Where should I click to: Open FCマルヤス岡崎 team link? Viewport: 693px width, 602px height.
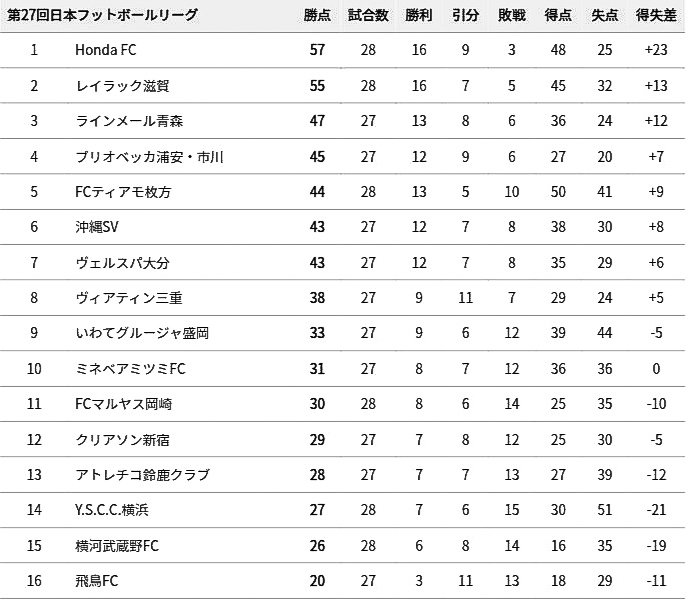tap(124, 404)
